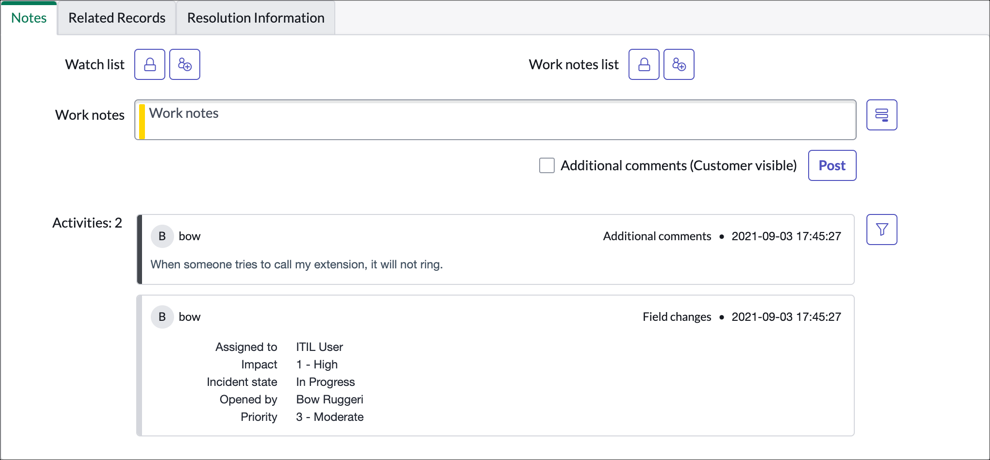
Task: Click the bow username in the Field changes entry
Action: pyautogui.click(x=189, y=317)
